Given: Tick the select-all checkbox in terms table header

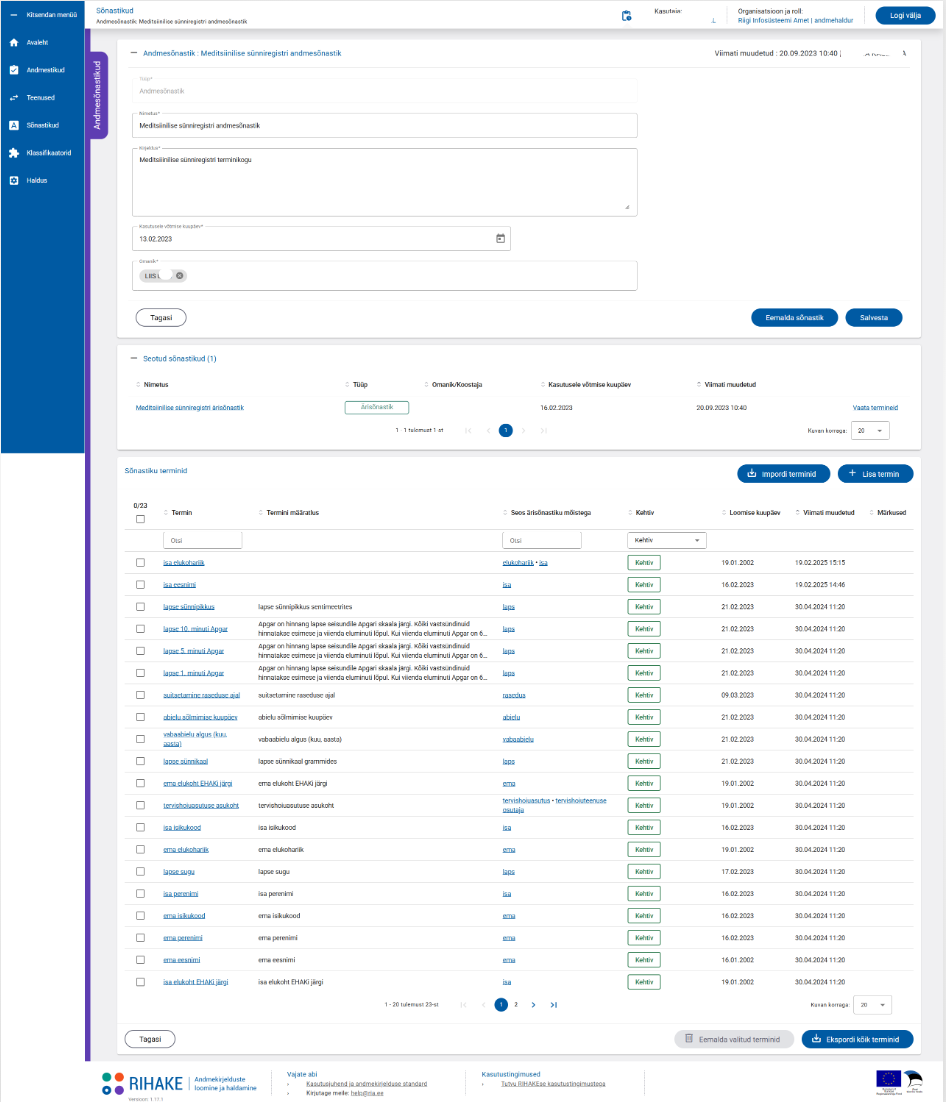Looking at the screenshot, I should [140, 519].
